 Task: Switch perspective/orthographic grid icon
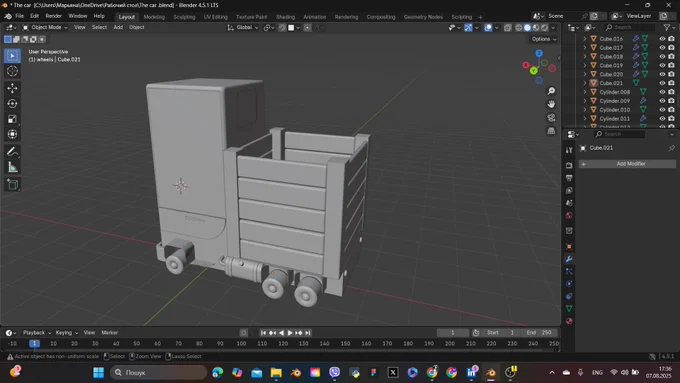click(x=551, y=131)
